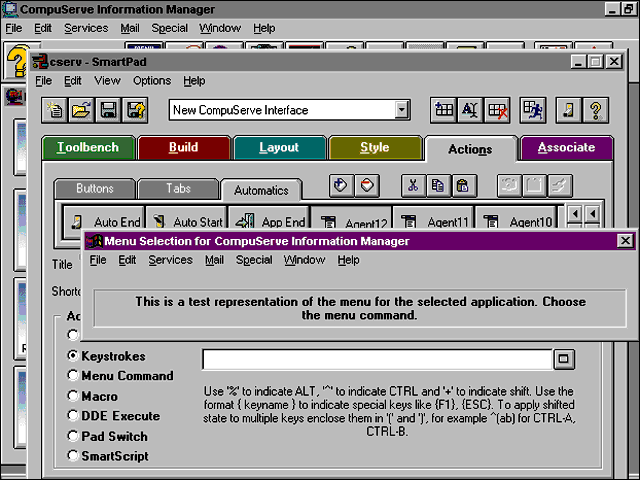Viewport: 640px width, 480px height.
Task: Open Mail menu in CompuServe Information Manager window
Action: (x=130, y=28)
